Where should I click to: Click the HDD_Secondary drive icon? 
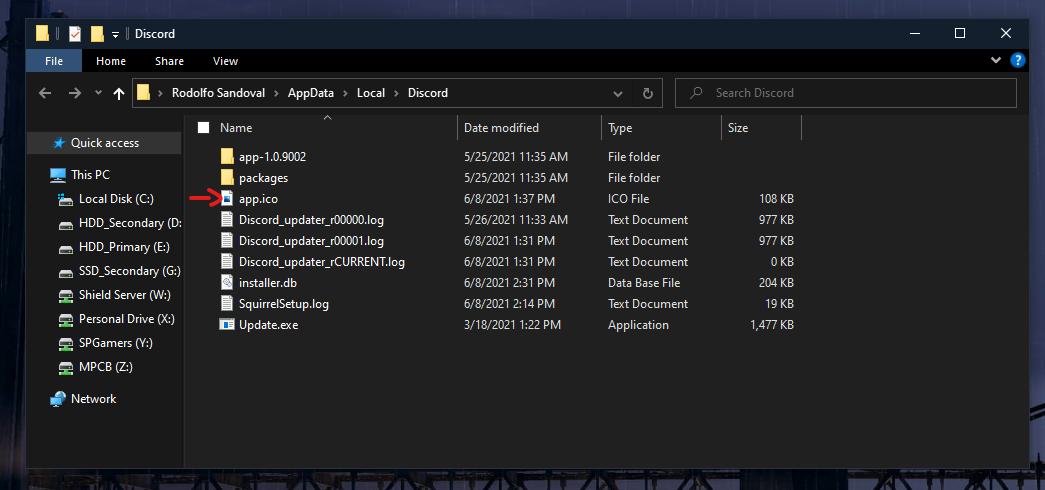[65, 223]
